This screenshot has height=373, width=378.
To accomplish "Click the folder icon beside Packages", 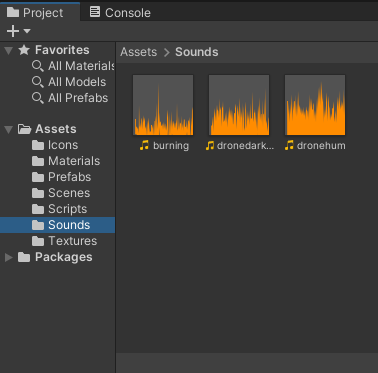I will pyautogui.click(x=24, y=257).
